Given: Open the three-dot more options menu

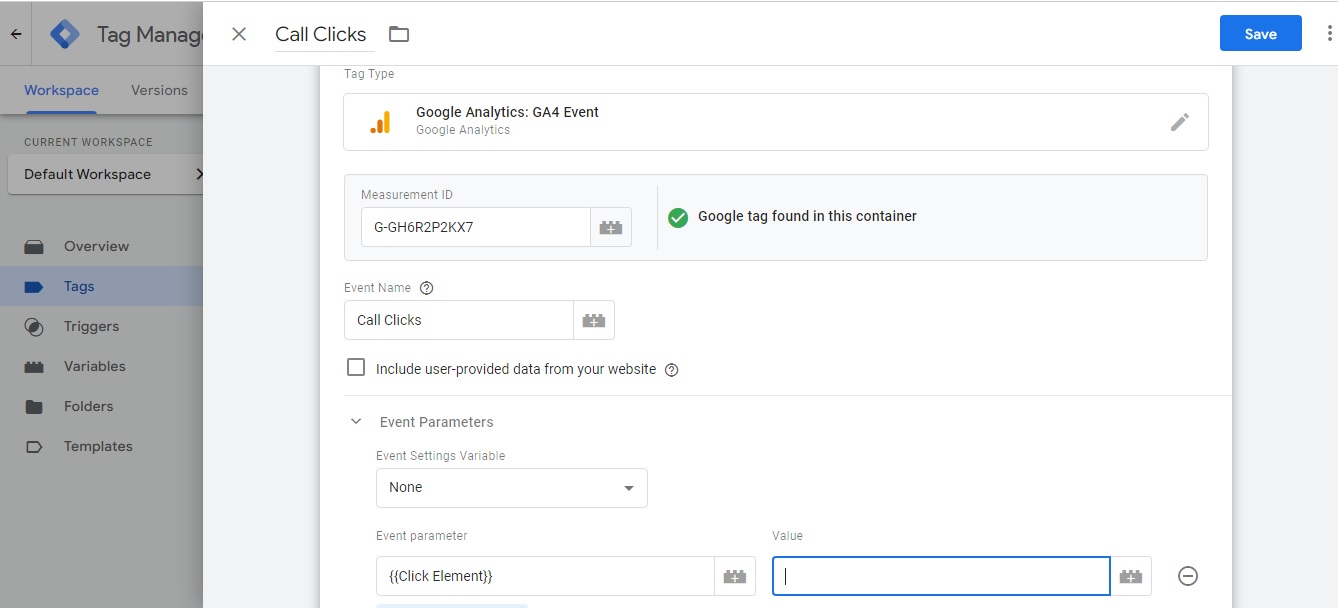Looking at the screenshot, I should pos(1329,34).
